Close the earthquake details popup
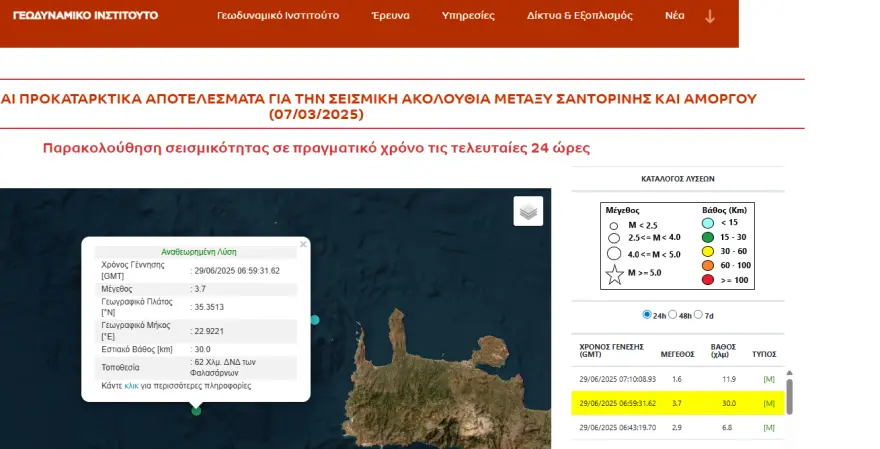 [304, 244]
